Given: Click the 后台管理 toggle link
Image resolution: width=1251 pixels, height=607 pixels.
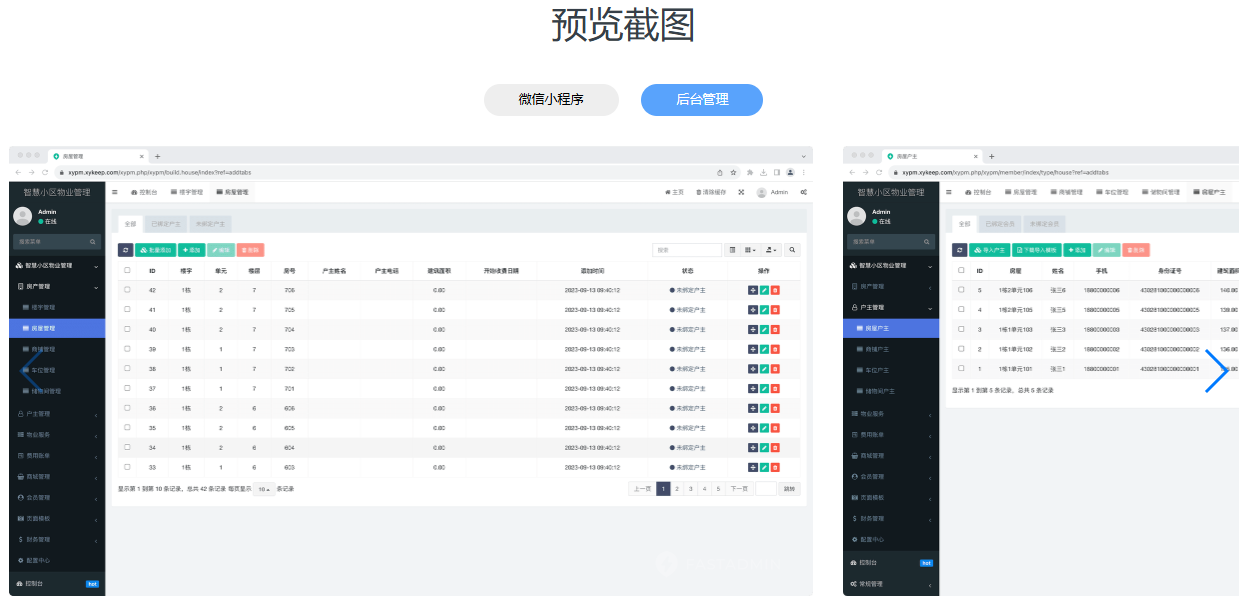Looking at the screenshot, I should (x=701, y=100).
